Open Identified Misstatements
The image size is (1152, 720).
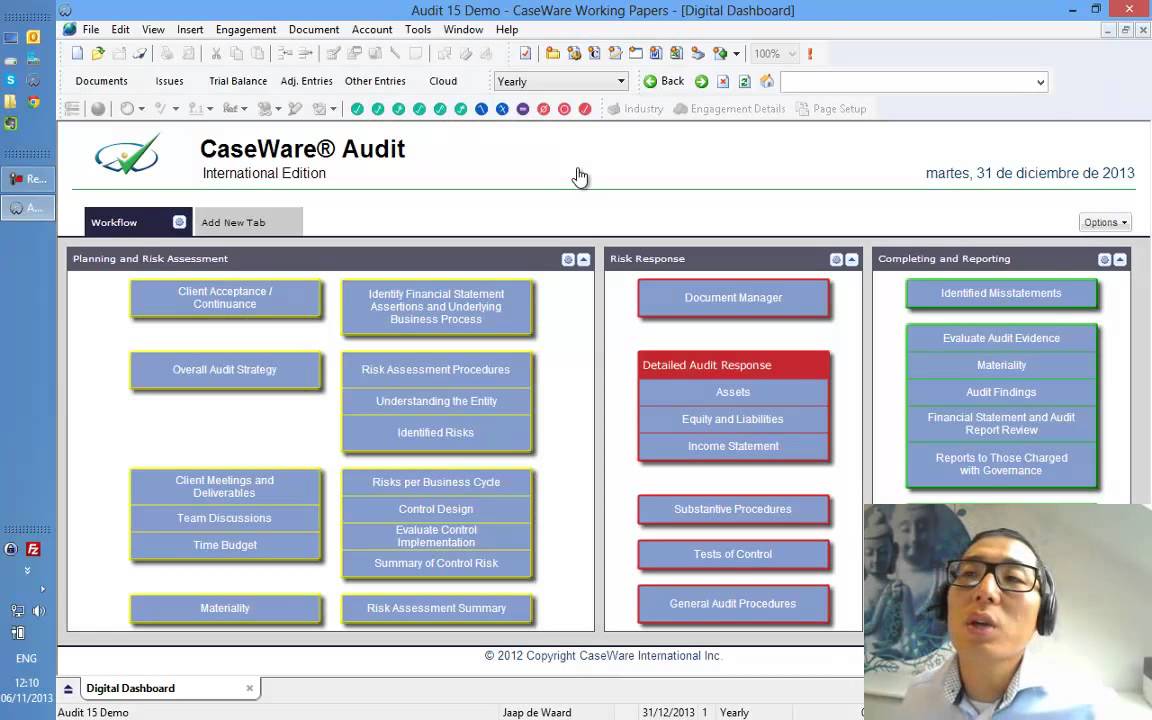[1001, 293]
